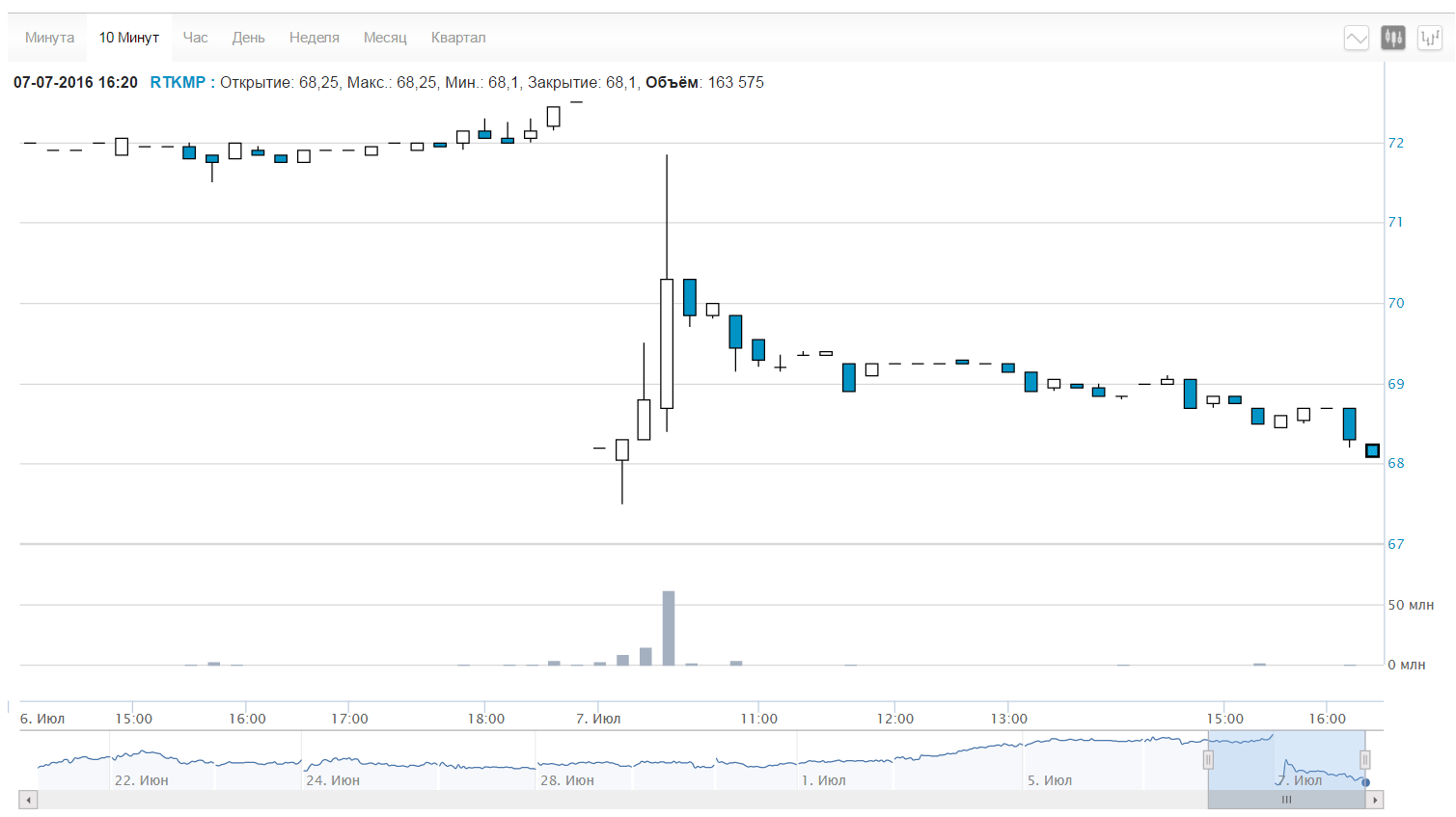Click the Объём: 163 575 value

704,83
